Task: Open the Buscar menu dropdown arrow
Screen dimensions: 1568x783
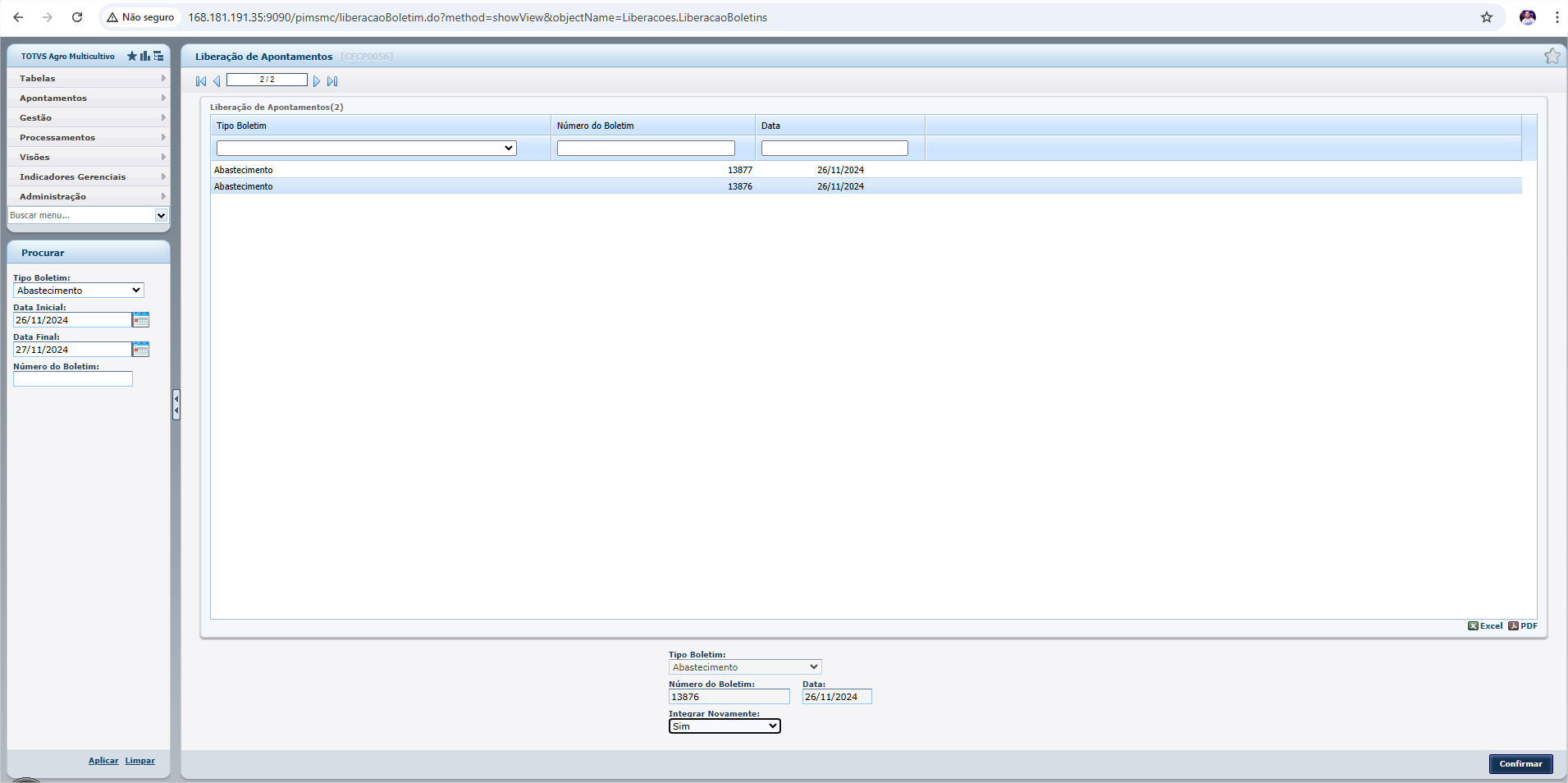Action: (x=161, y=215)
